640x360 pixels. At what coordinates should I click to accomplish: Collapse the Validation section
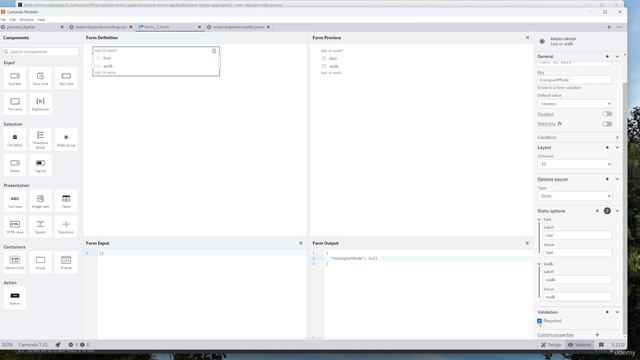point(617,312)
